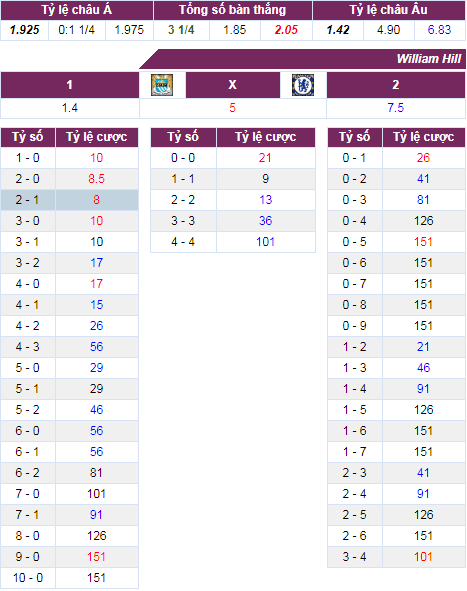Choose odds 151 for score 10 - 0
Screen dimensions: 467x591
click(96, 578)
